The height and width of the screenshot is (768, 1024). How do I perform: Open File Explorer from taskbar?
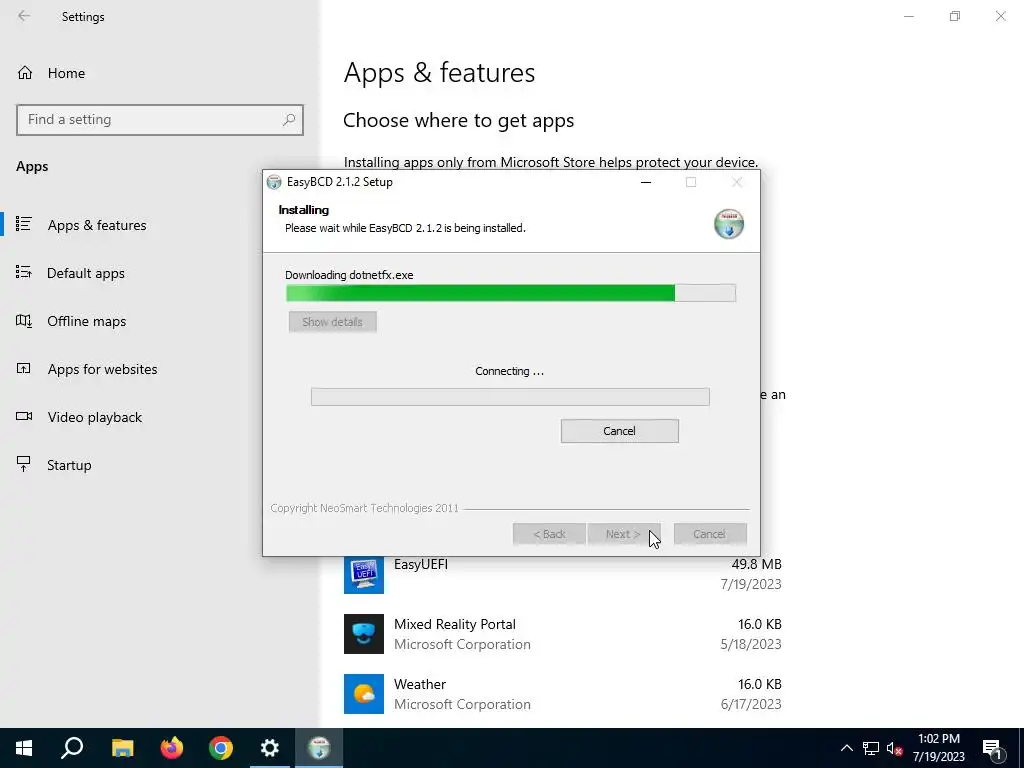(x=122, y=748)
